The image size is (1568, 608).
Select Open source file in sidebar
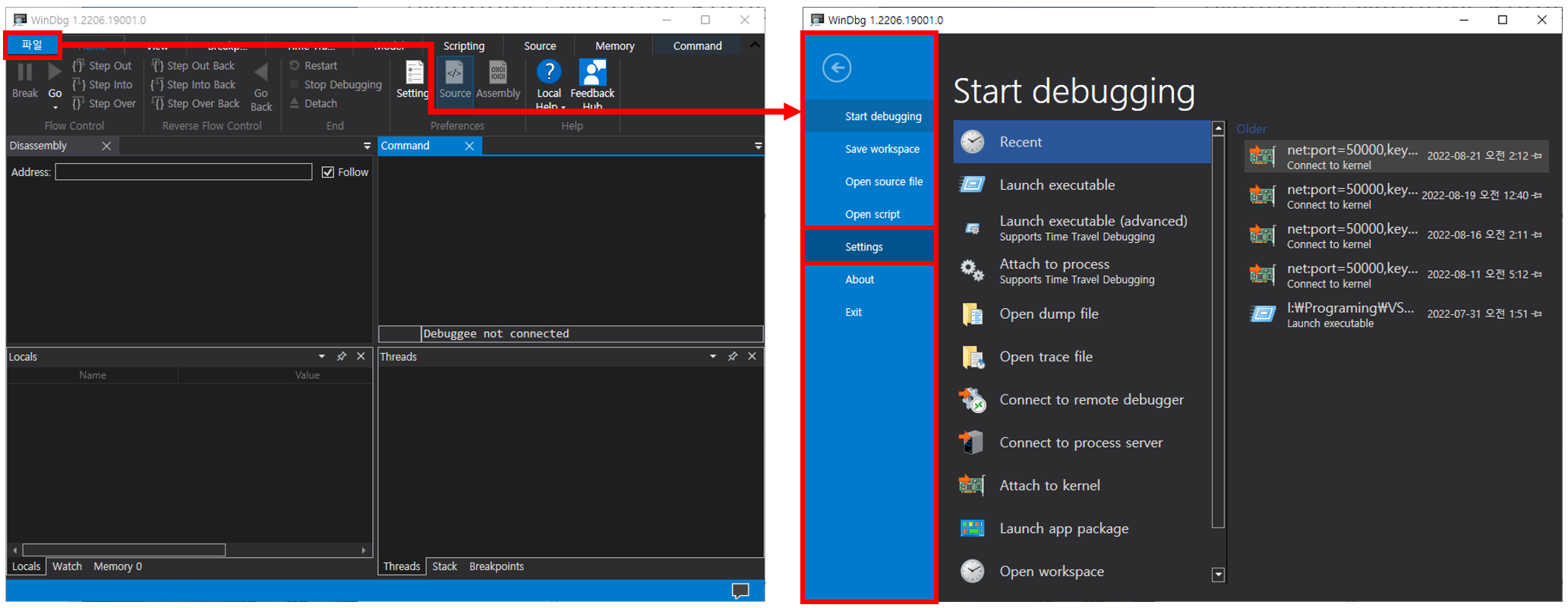[869, 181]
